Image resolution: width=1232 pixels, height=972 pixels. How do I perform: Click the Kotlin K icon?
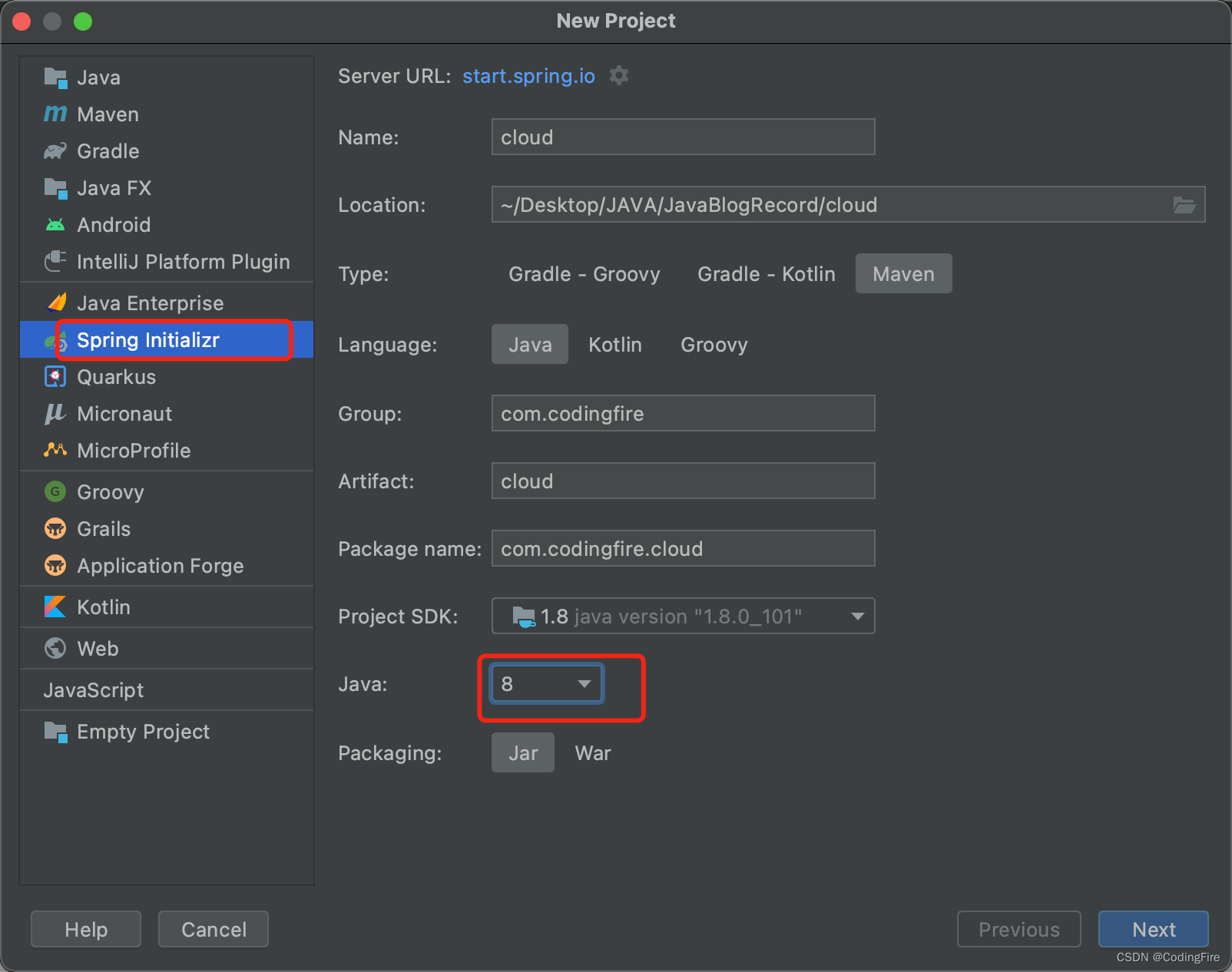(x=55, y=607)
